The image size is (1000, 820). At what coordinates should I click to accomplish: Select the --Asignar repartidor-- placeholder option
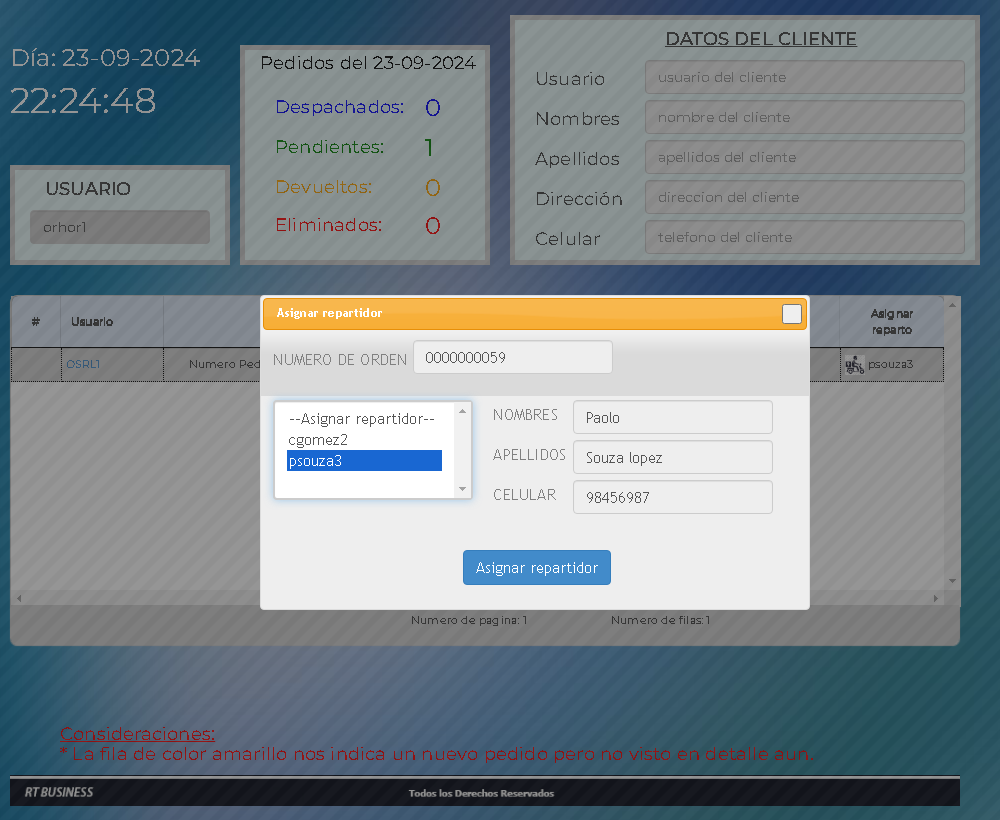point(361,419)
